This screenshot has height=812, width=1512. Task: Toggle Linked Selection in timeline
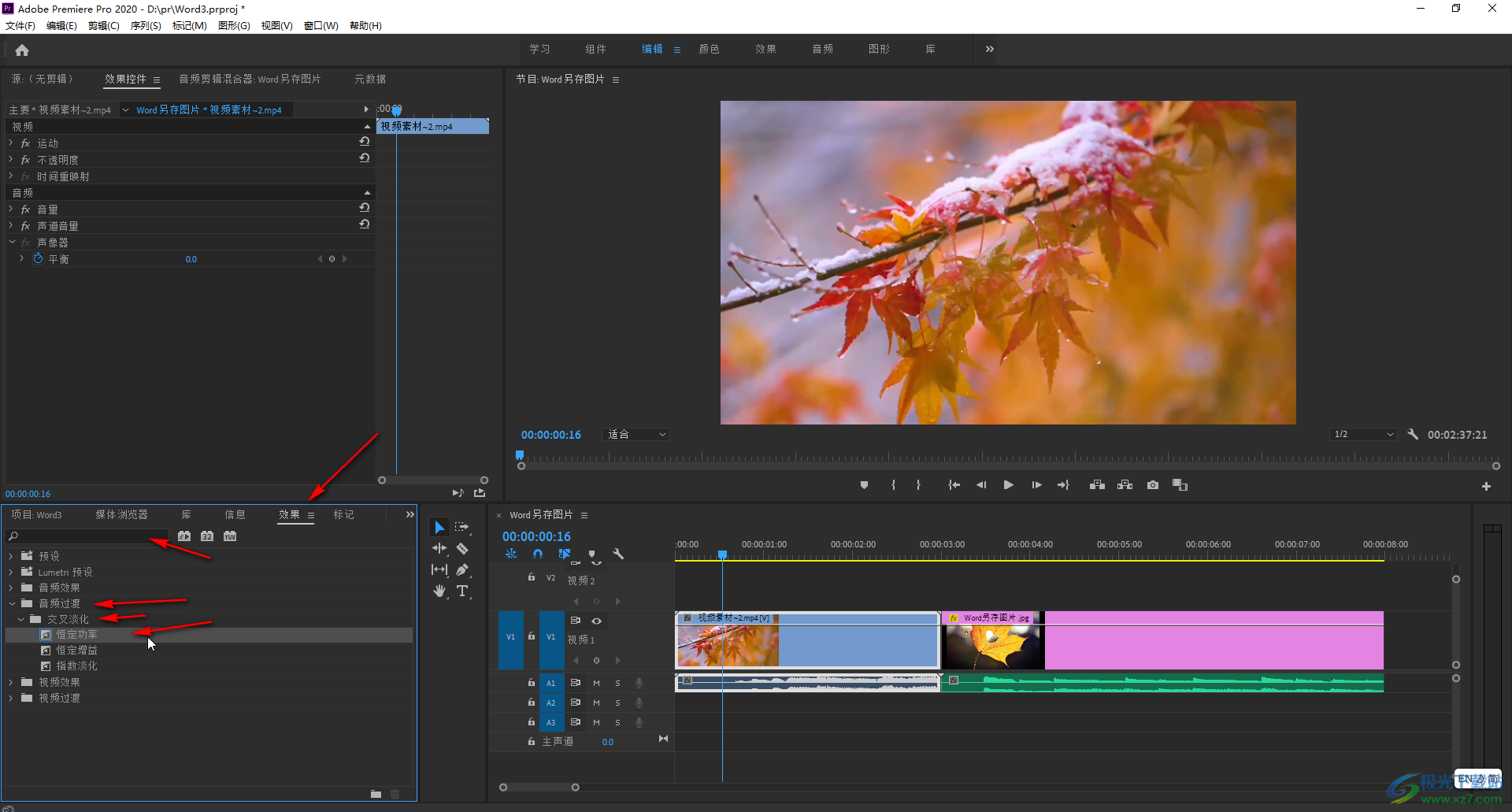pyautogui.click(x=565, y=554)
